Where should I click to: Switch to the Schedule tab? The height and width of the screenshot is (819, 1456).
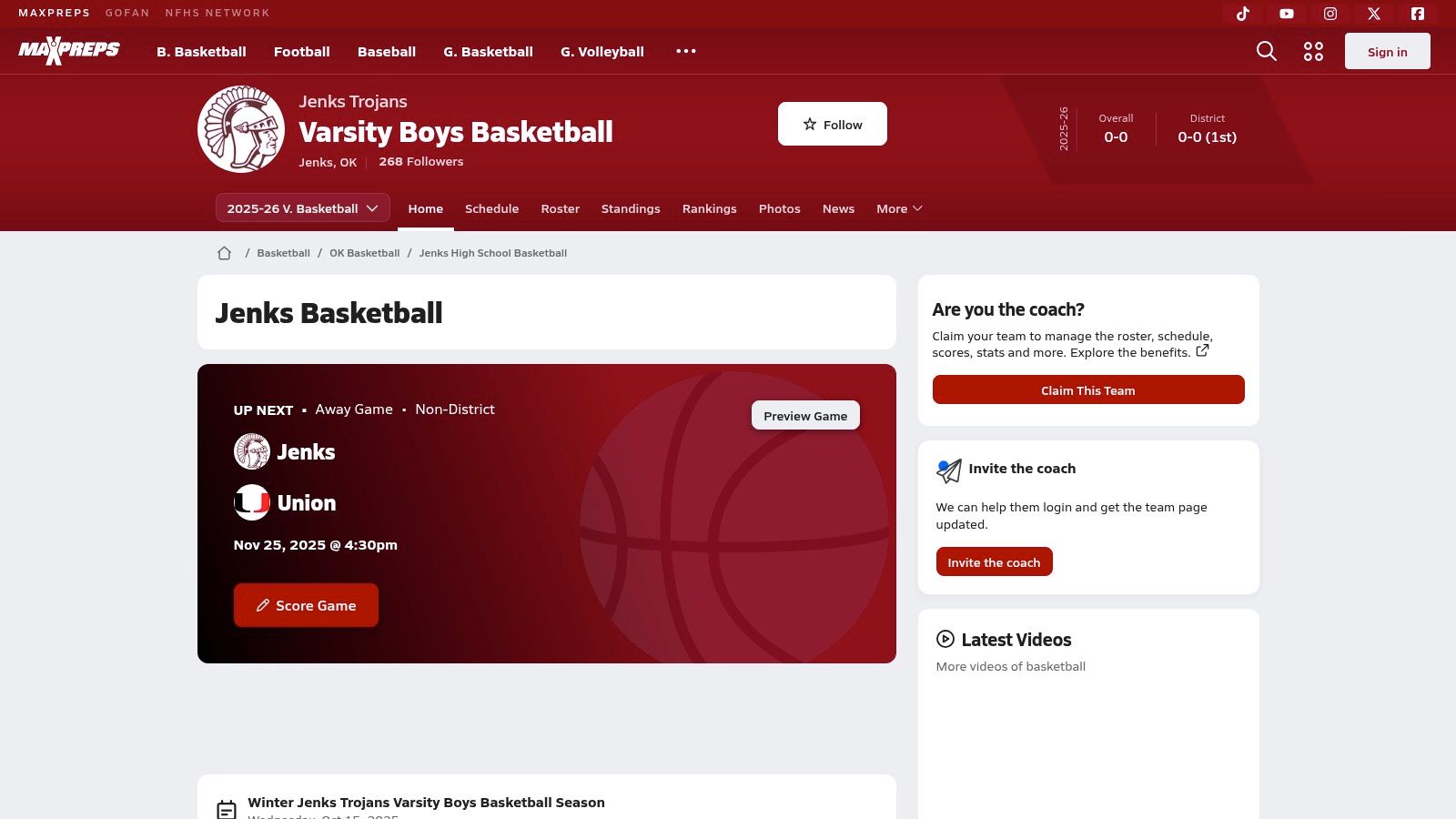(x=491, y=208)
